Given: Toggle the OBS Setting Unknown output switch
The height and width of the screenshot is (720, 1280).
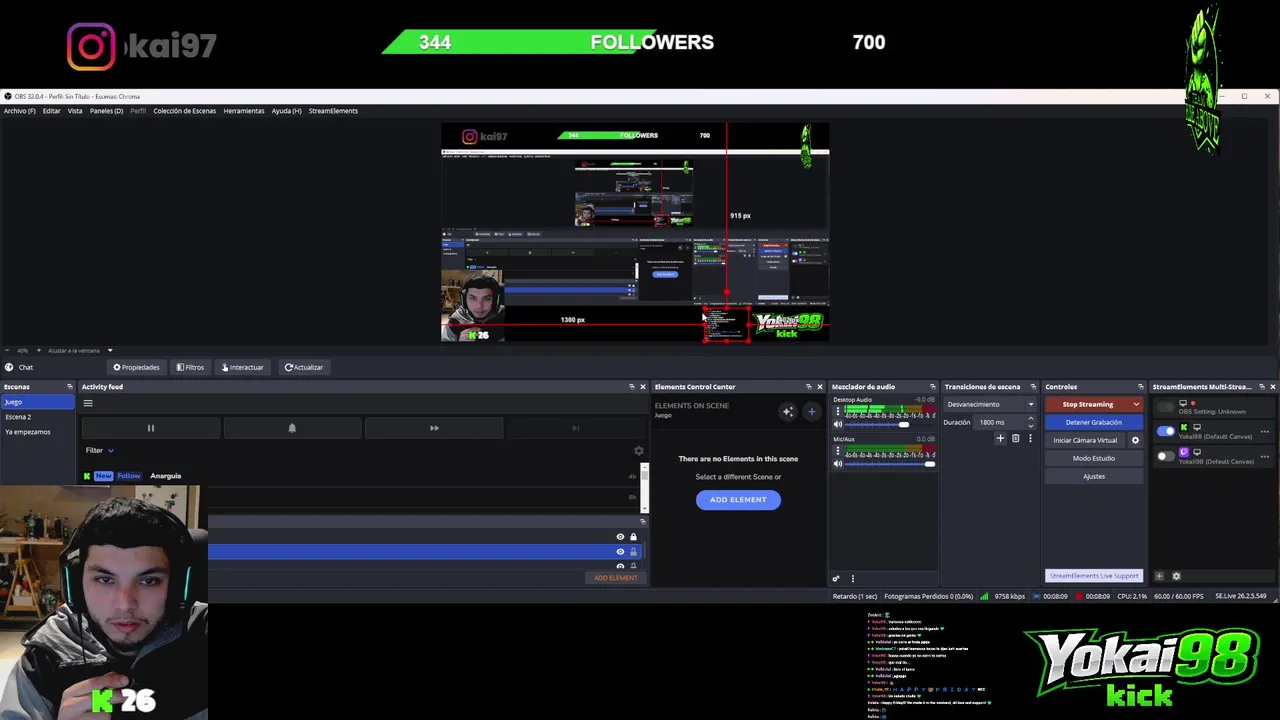Looking at the screenshot, I should [1165, 406].
